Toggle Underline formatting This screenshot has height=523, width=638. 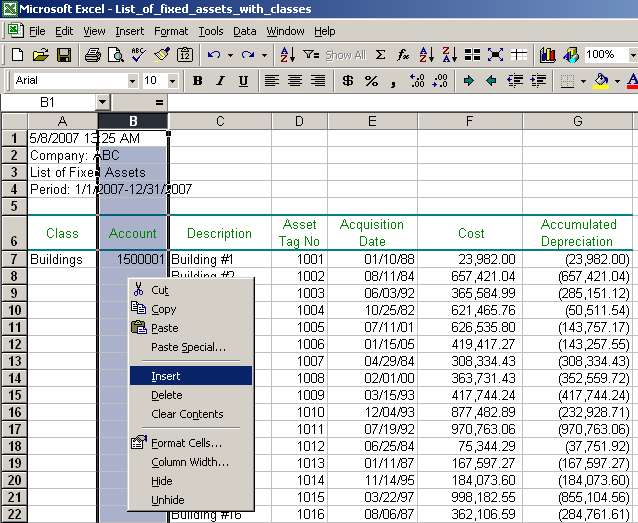click(x=243, y=81)
